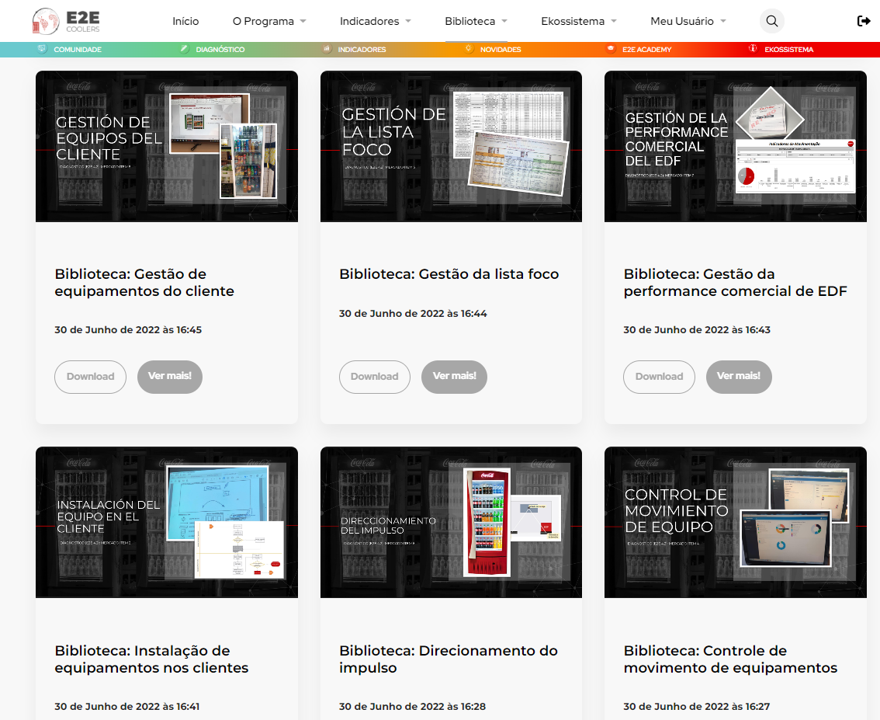Click the DIAGNÓSTICO pencil icon
Viewport: 880px width, 720px height.
[x=185, y=47]
